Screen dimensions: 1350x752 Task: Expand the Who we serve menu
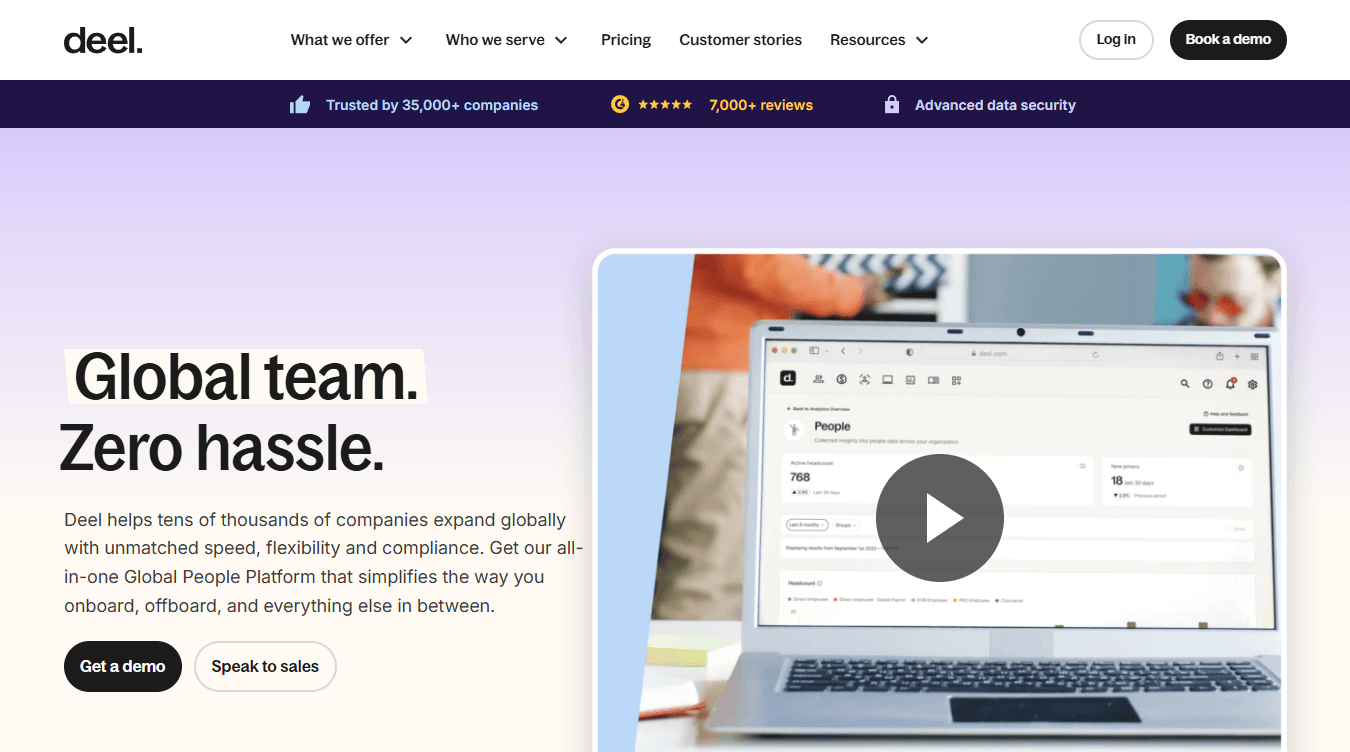(506, 40)
